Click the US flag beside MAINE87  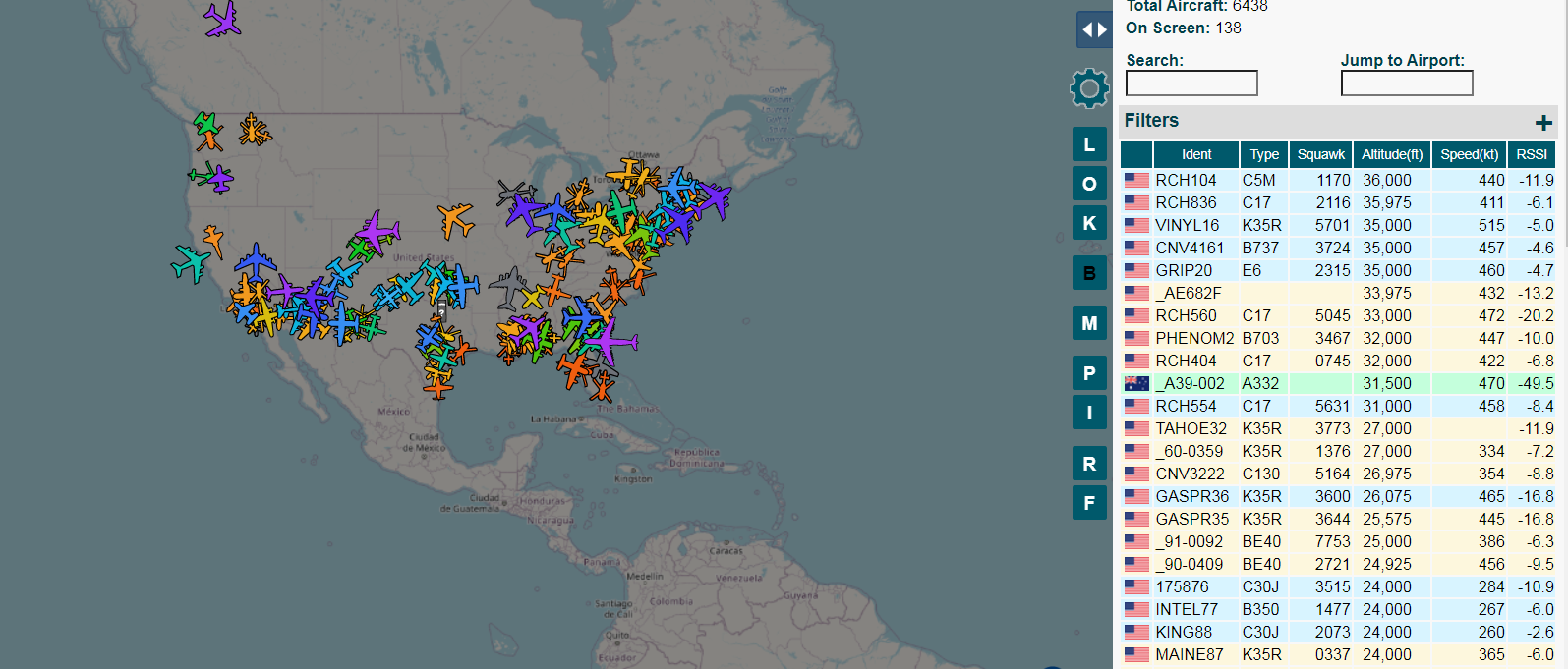pyautogui.click(x=1136, y=655)
